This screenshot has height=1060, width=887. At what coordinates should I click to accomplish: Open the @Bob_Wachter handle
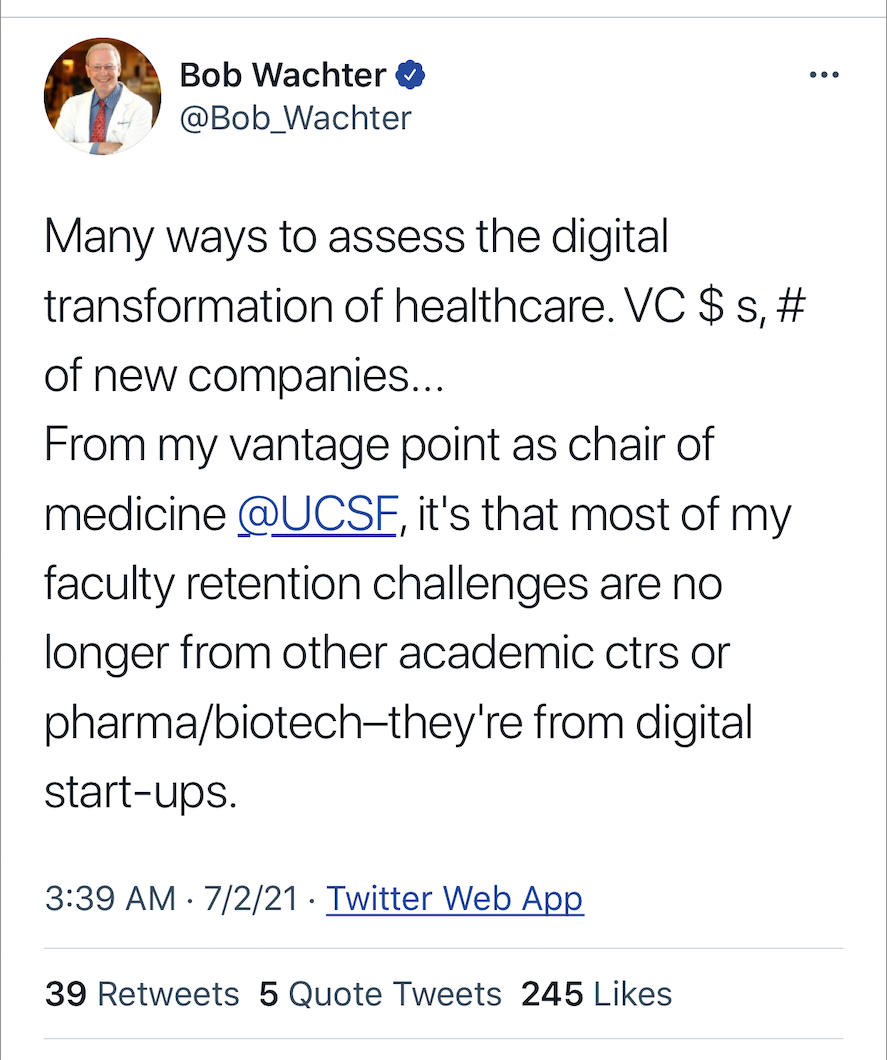pyautogui.click(x=295, y=118)
